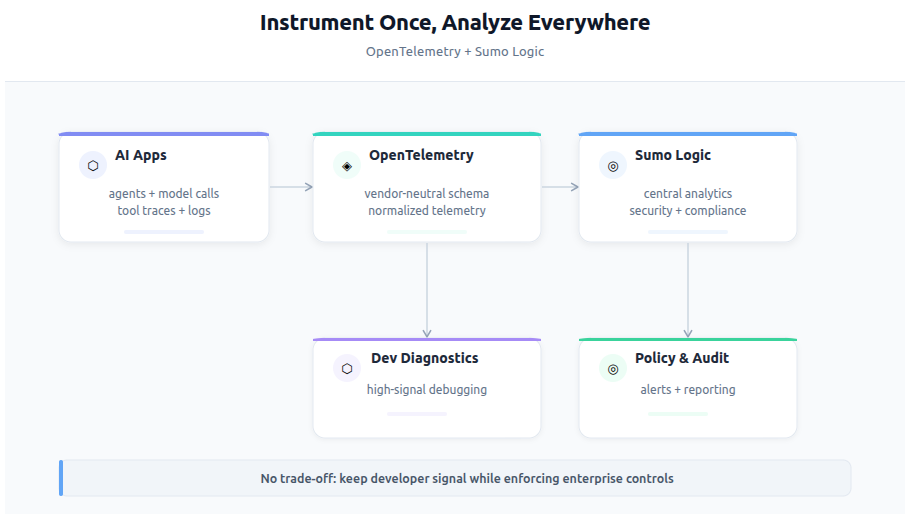
Task: Click the "OpenTelemetry + Sumo Logic" subtitle
Action: coord(455,52)
